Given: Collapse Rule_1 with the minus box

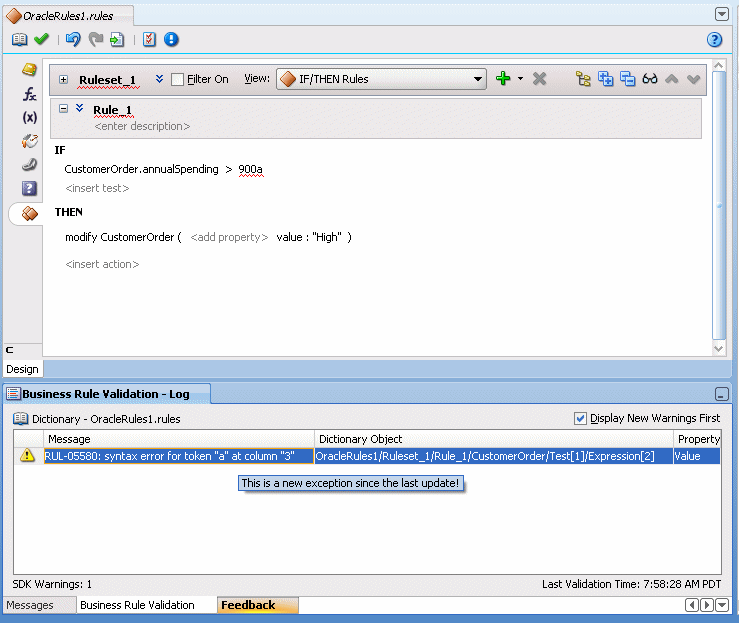Looking at the screenshot, I should (x=64, y=108).
